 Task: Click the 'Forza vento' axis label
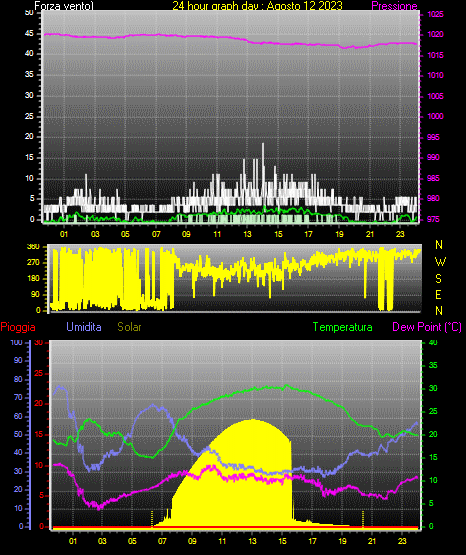[x=64, y=6]
